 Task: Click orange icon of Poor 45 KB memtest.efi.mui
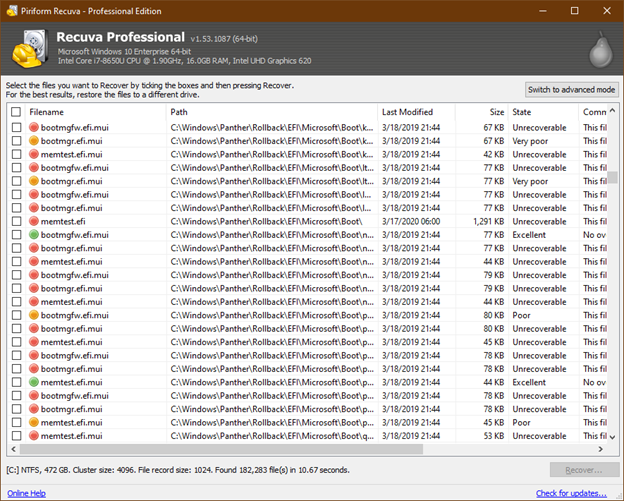click(x=34, y=422)
